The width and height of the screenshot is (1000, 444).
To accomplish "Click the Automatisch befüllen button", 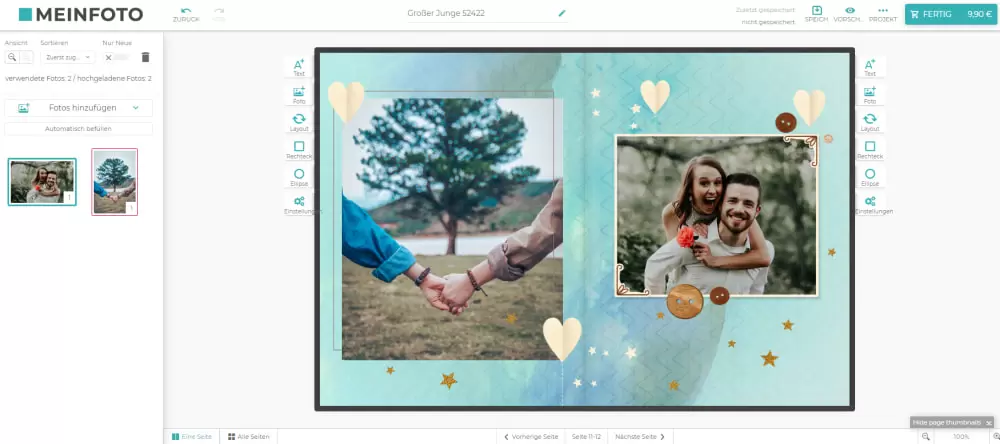I will [x=78, y=129].
